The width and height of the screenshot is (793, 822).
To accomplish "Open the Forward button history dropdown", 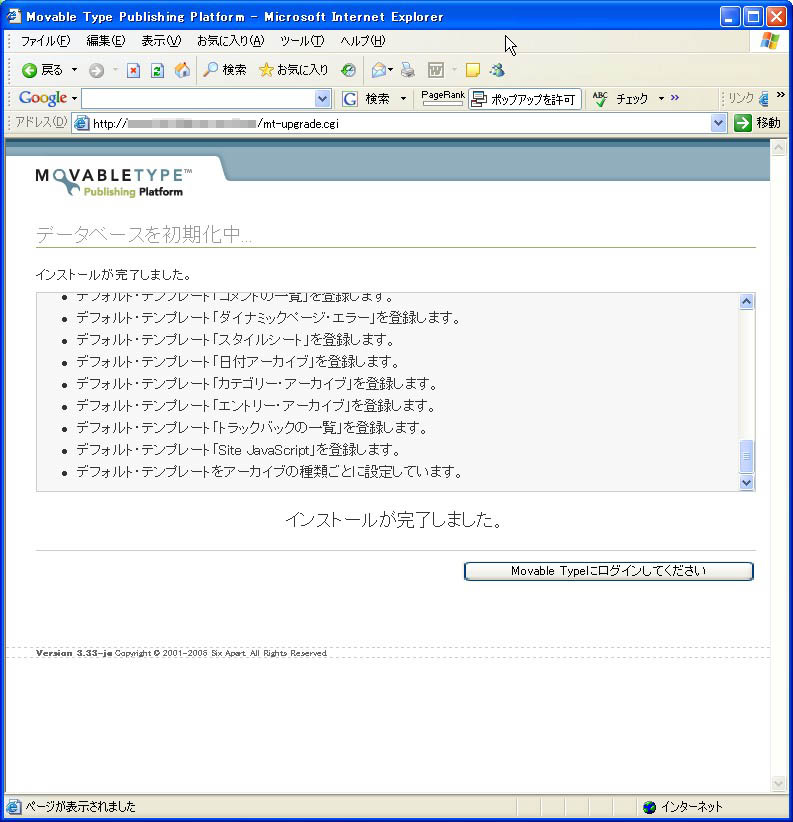I will [x=115, y=70].
